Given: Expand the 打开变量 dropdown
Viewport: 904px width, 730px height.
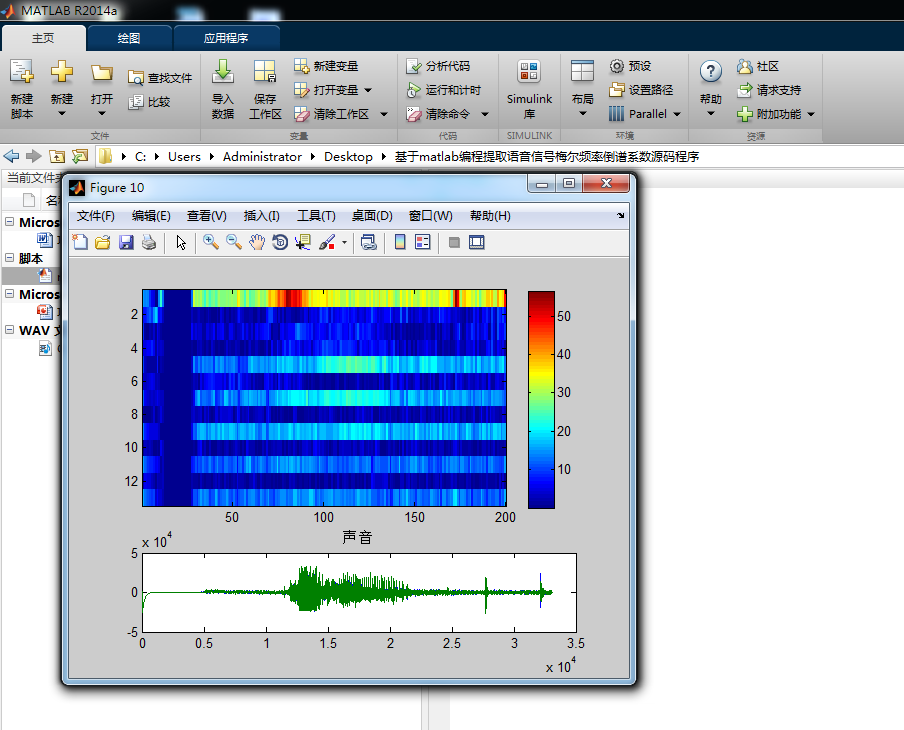Looking at the screenshot, I should (x=368, y=91).
